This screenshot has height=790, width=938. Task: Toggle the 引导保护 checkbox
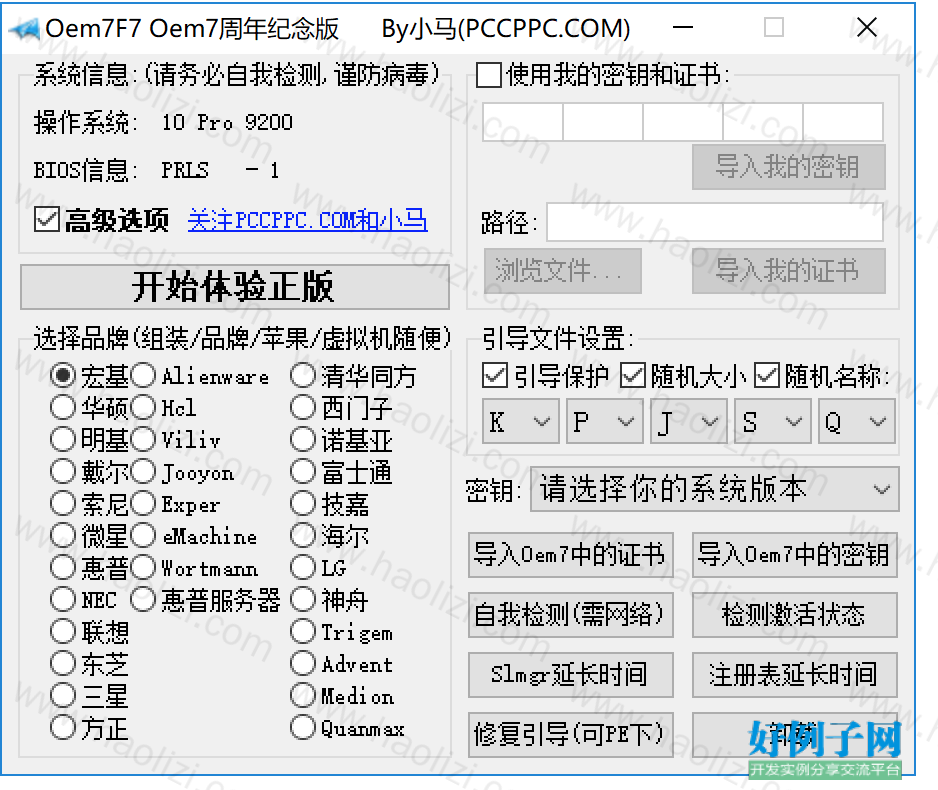point(495,376)
